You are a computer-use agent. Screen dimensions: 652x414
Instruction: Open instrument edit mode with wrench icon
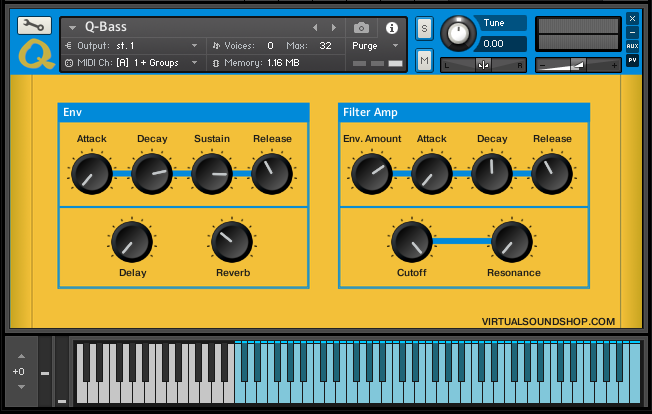click(34, 26)
